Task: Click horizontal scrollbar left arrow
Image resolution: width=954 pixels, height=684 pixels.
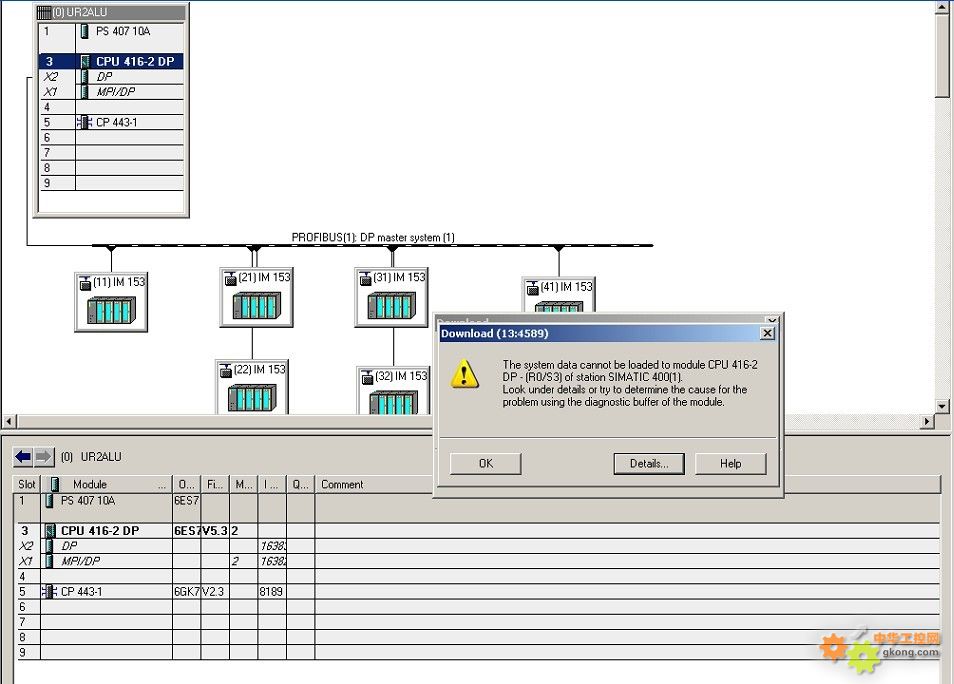Action: [x=9, y=421]
